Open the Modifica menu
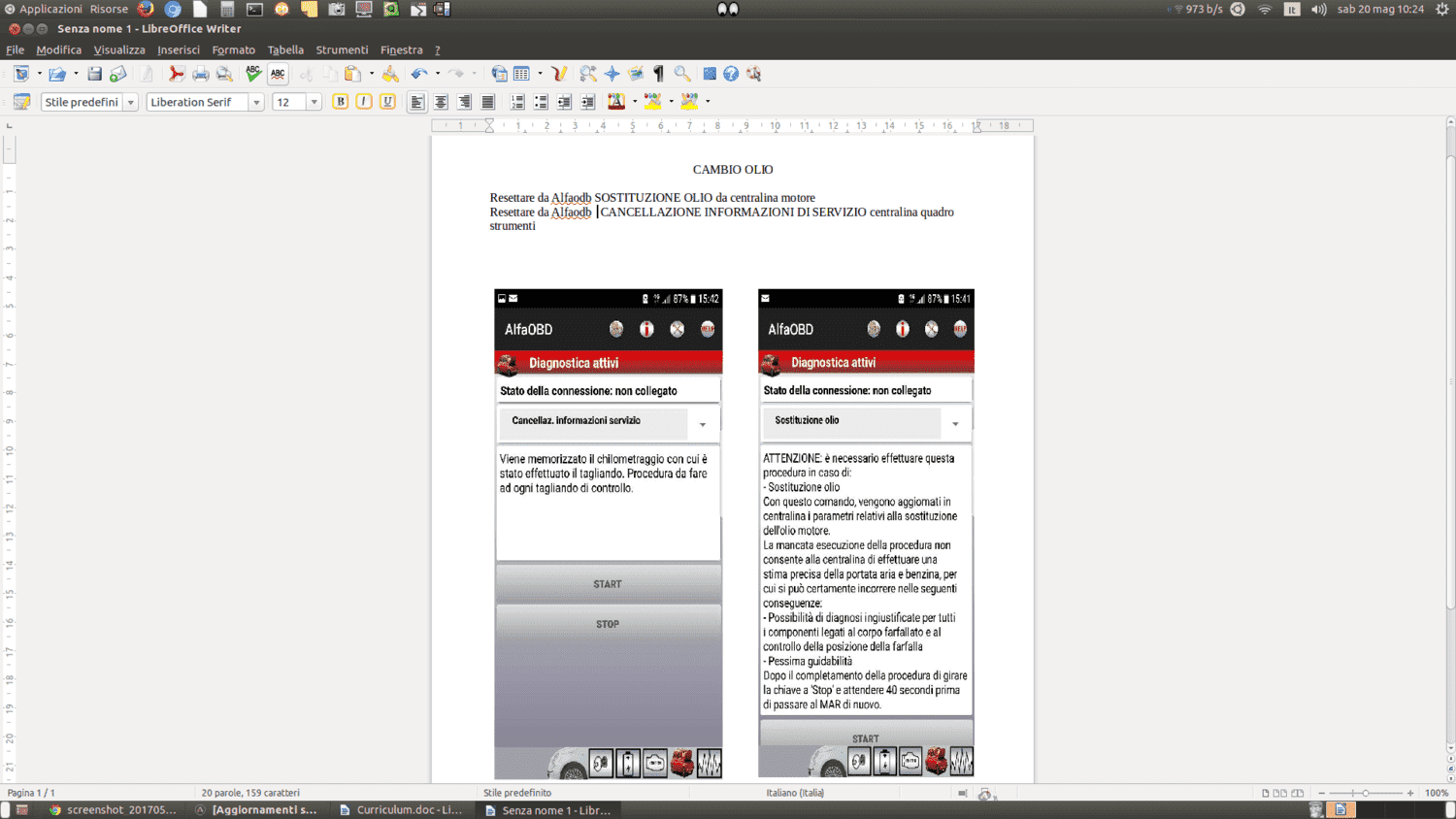 tap(58, 49)
